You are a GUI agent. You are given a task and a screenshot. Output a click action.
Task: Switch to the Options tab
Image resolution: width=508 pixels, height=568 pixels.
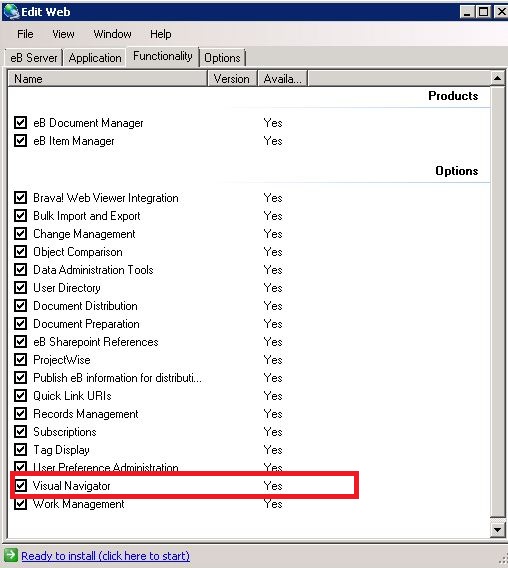pyautogui.click(x=222, y=58)
